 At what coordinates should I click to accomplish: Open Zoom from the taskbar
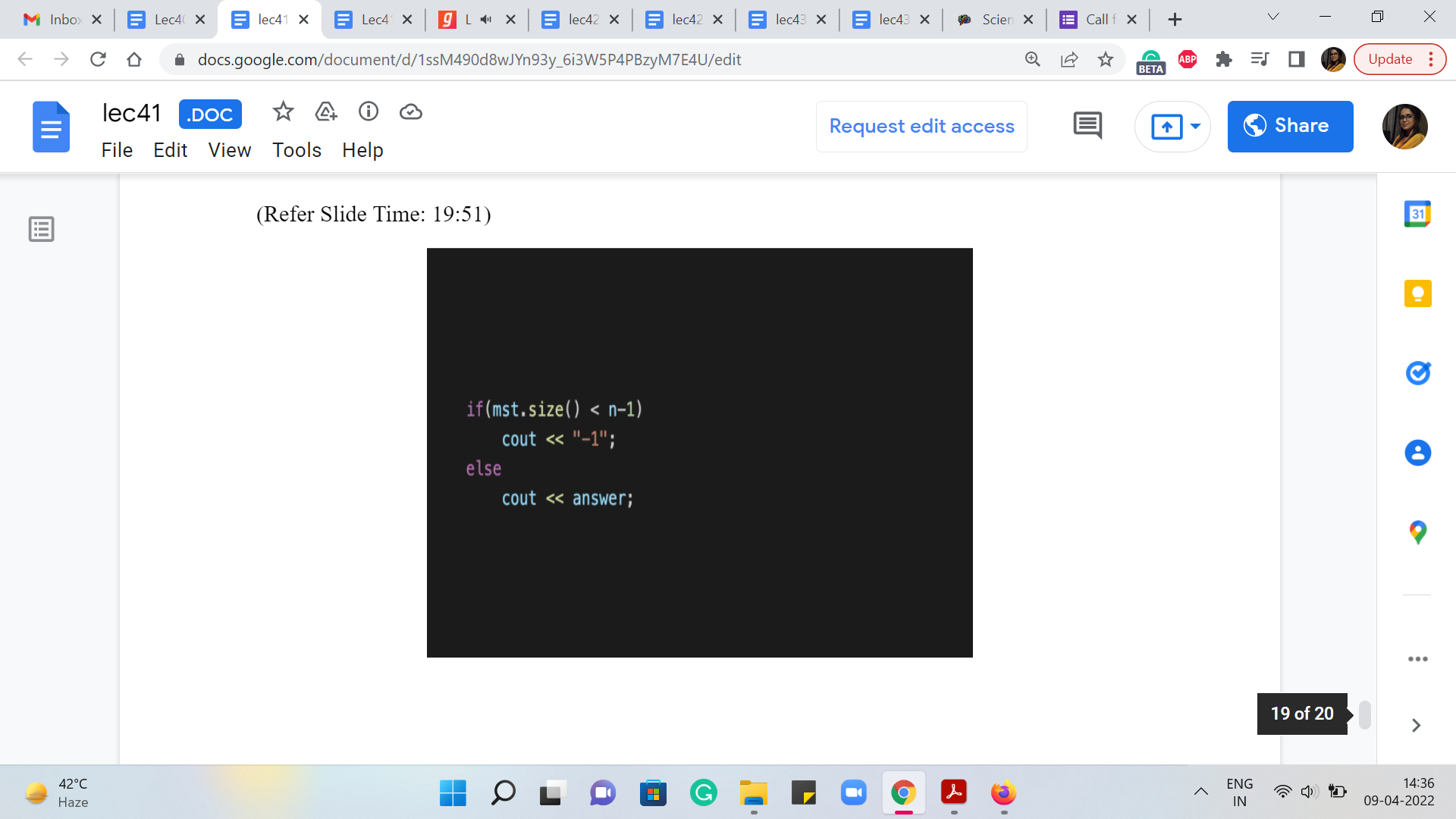point(854,793)
